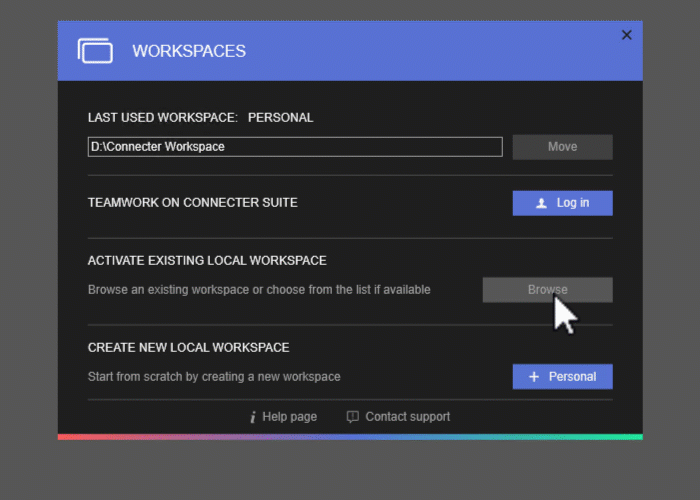Click TEAMWORK ON CONNECTER SUITE heading

192,203
